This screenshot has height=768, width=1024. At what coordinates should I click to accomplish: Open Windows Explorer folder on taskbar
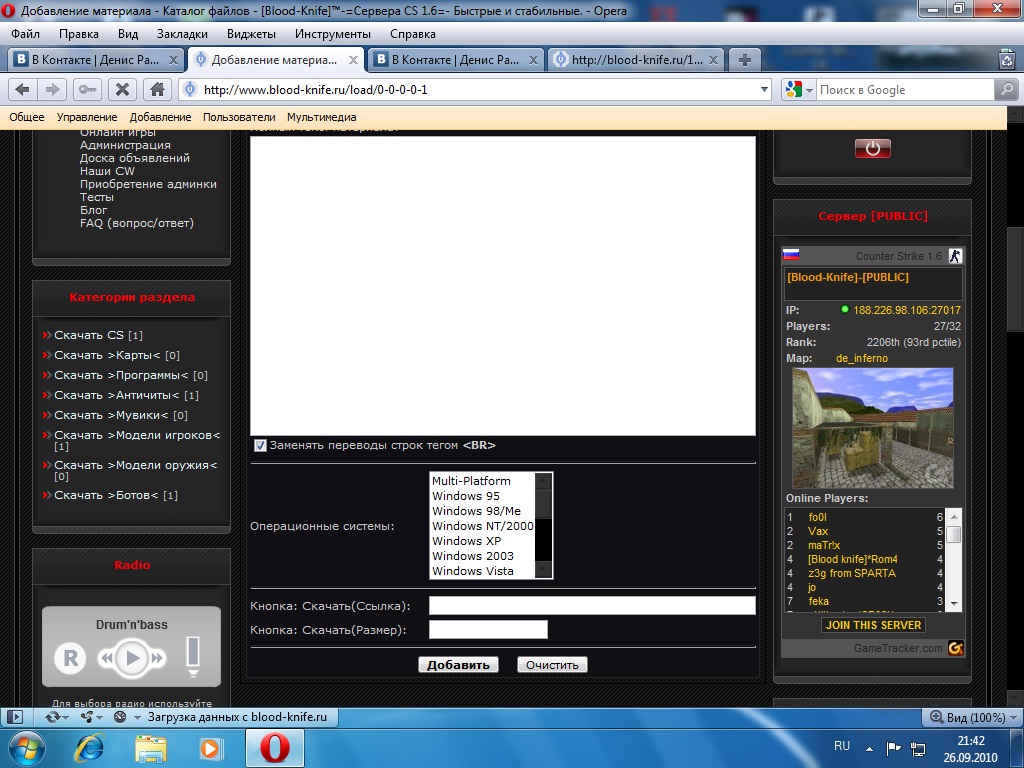pyautogui.click(x=150, y=748)
